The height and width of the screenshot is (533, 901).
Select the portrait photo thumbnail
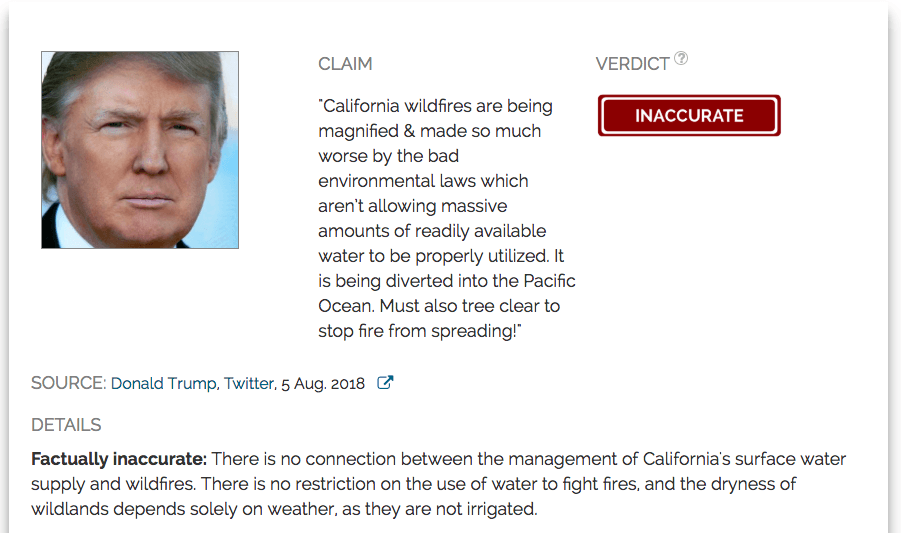click(140, 150)
